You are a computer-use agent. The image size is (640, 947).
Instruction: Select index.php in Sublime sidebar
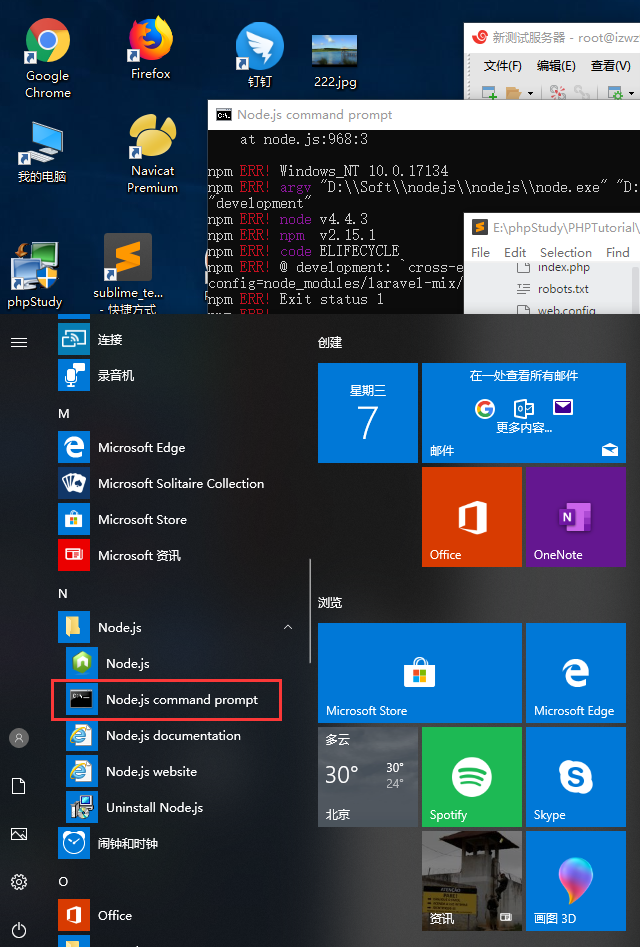[563, 268]
